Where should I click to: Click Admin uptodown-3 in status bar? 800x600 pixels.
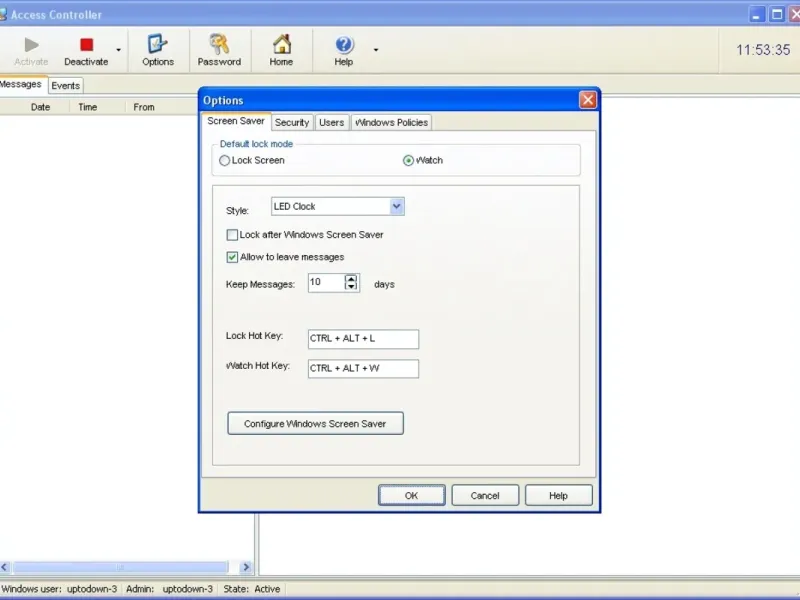tap(169, 589)
